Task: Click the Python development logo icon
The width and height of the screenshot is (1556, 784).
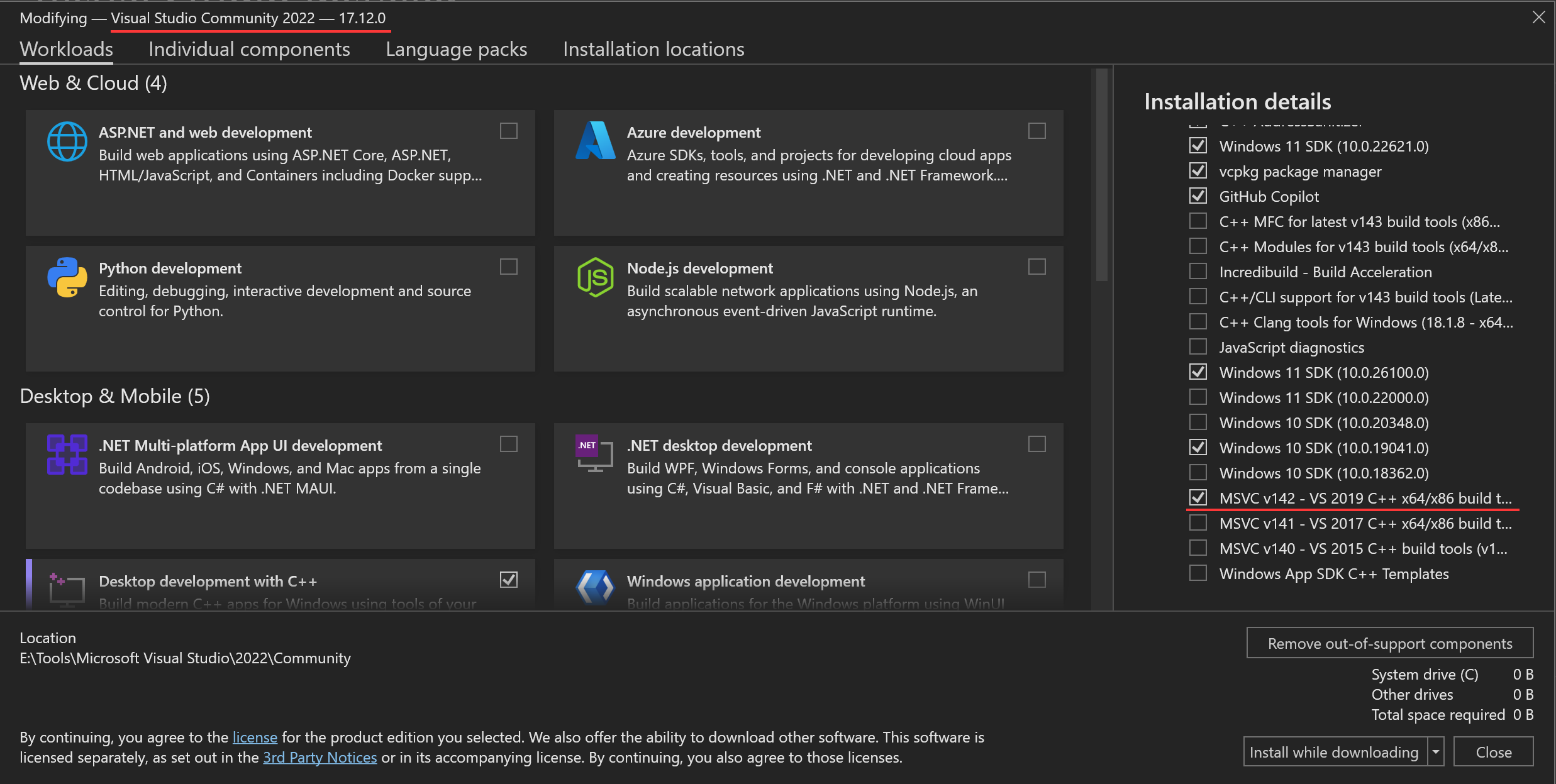Action: tap(67, 277)
